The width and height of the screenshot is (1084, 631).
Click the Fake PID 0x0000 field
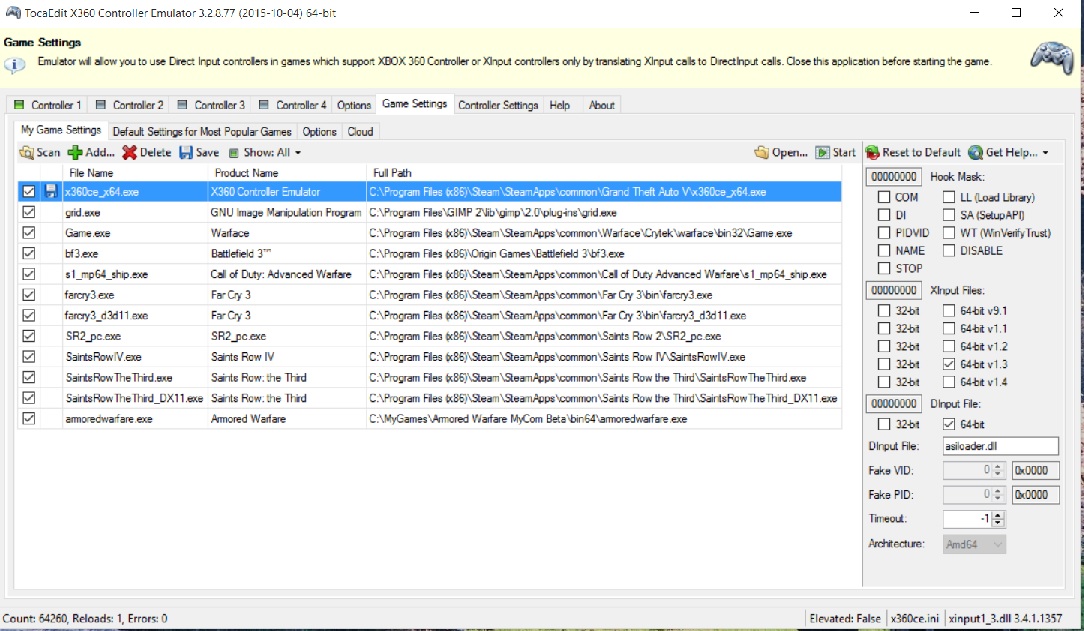pyautogui.click(x=1036, y=495)
